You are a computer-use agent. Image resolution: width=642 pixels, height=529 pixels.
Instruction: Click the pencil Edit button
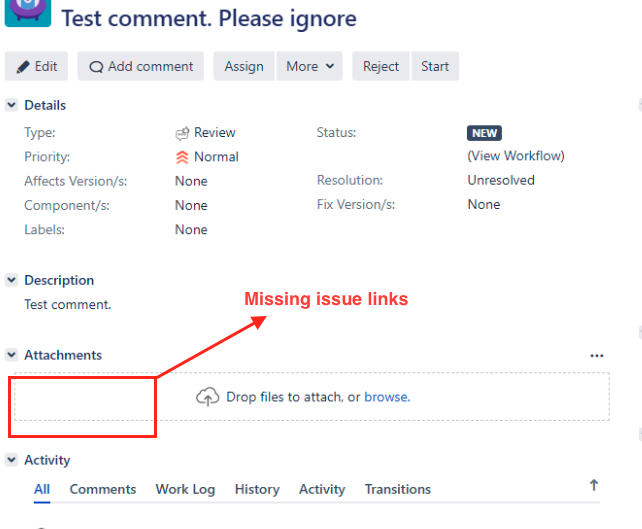pyautogui.click(x=36, y=66)
